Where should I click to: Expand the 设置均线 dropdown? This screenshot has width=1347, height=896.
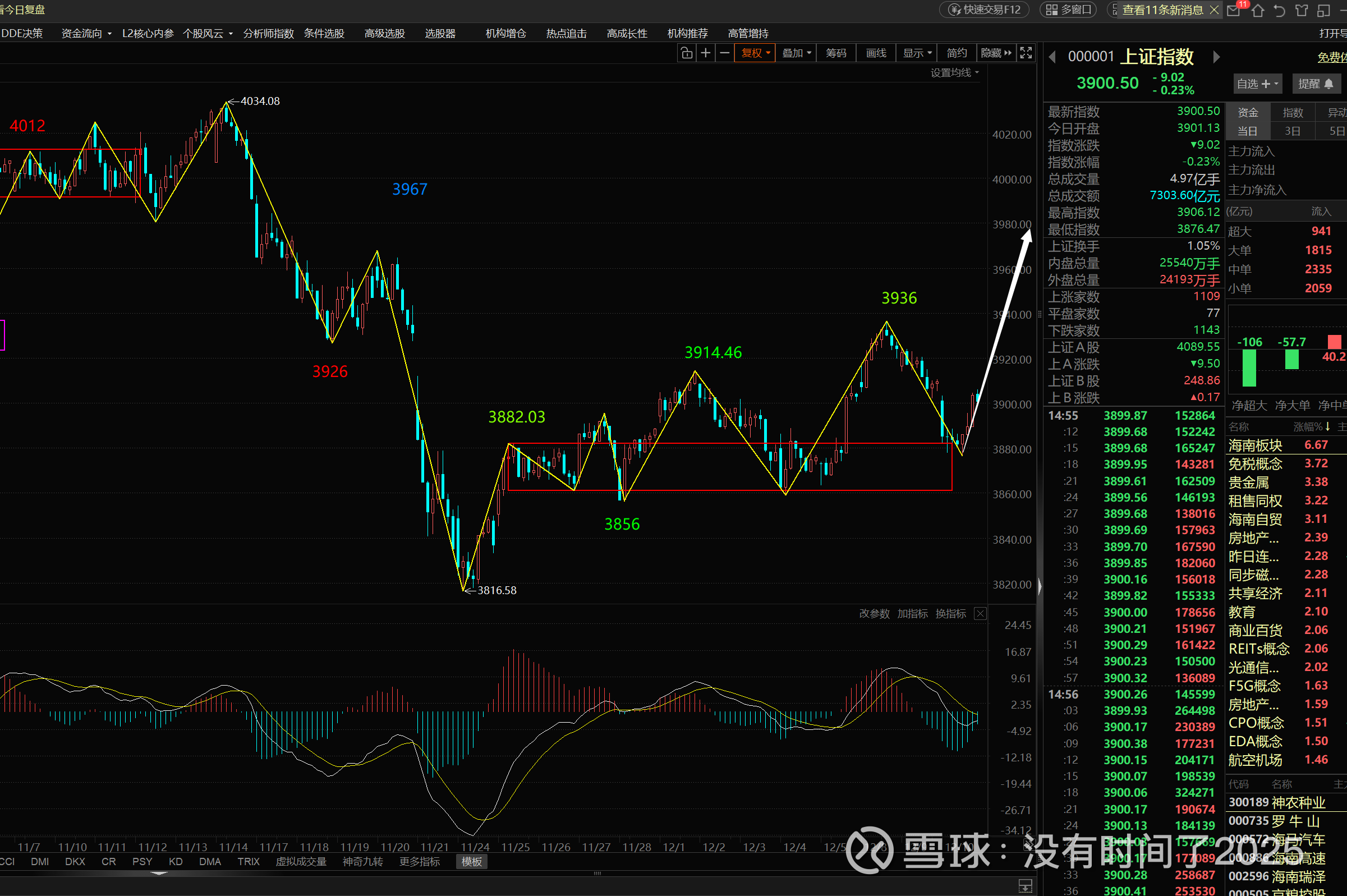(954, 72)
